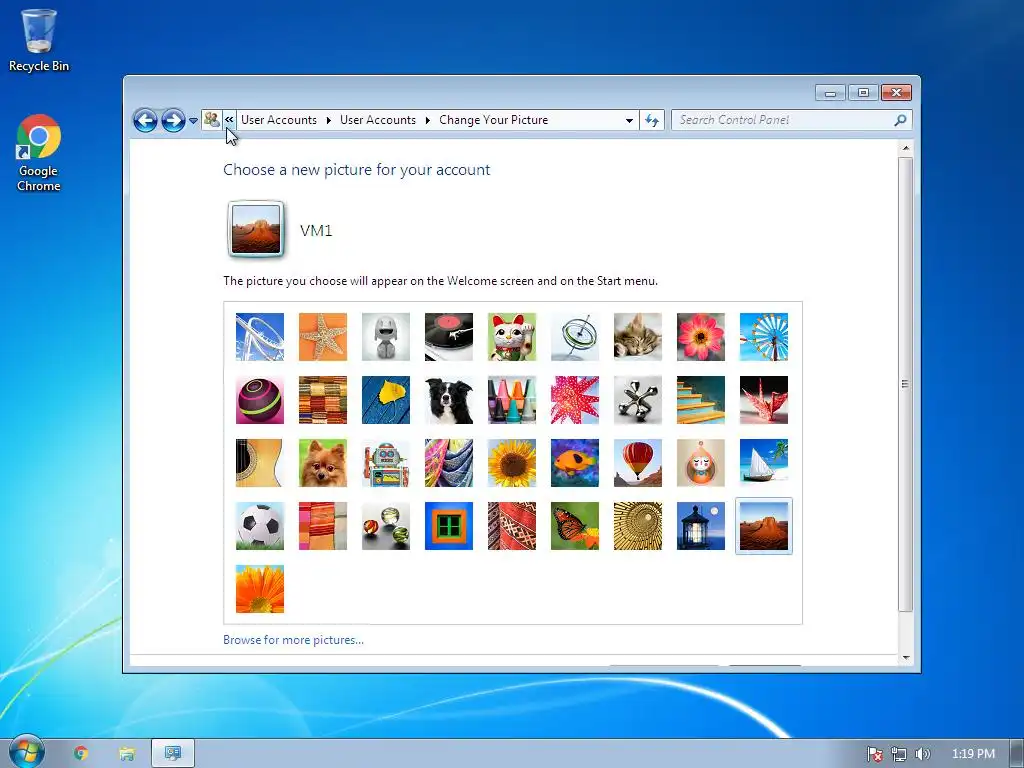
Task: Select the desert rock landscape picture in grid
Action: (x=764, y=526)
